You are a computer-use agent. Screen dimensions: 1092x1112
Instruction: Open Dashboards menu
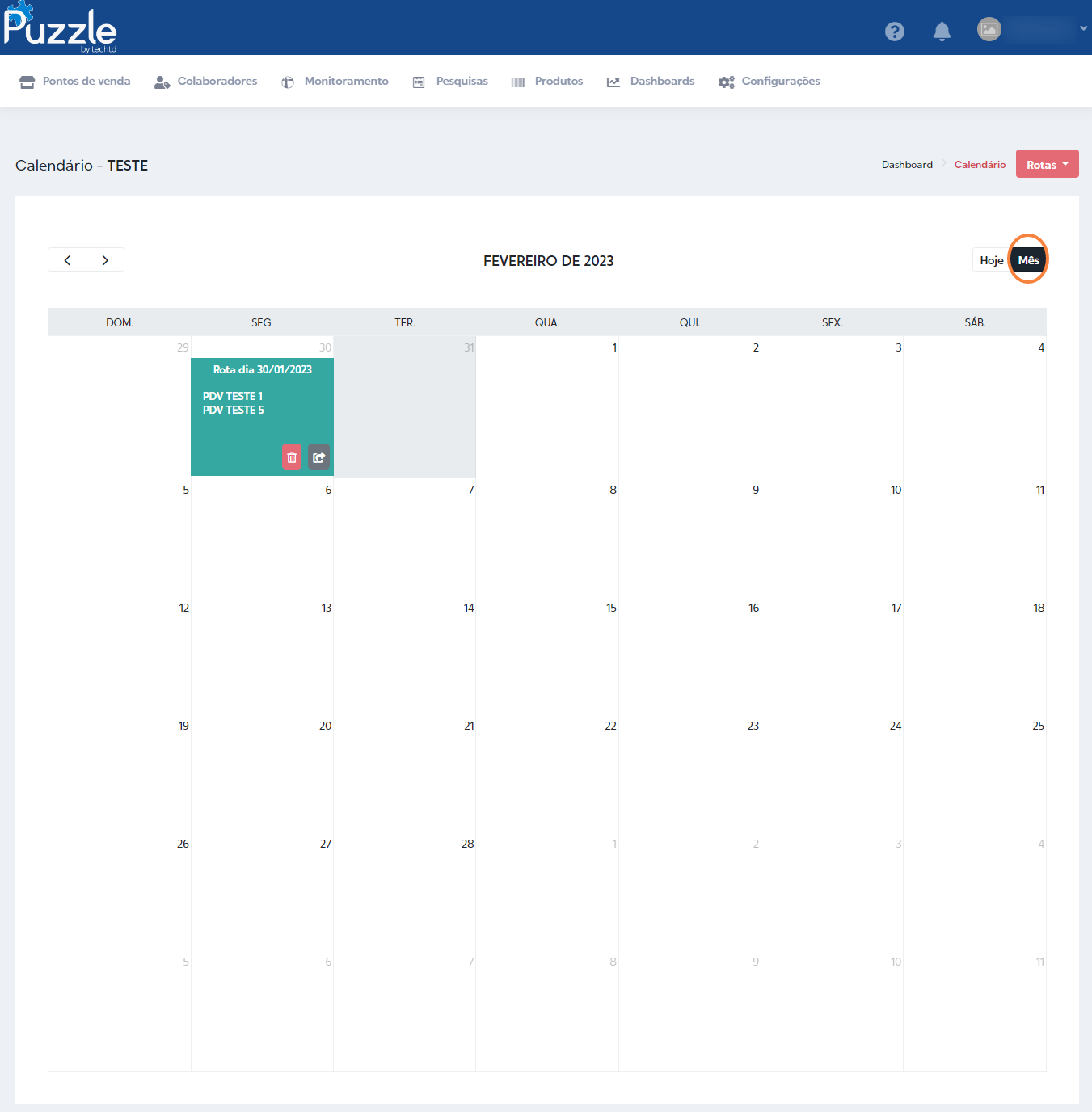651,82
